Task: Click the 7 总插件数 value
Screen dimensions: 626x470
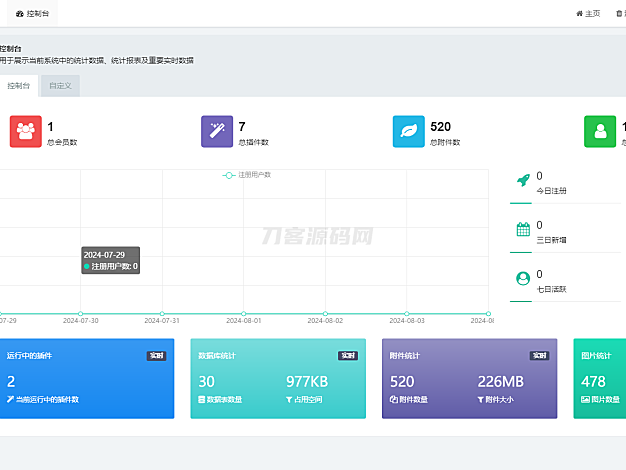Action: (x=242, y=127)
